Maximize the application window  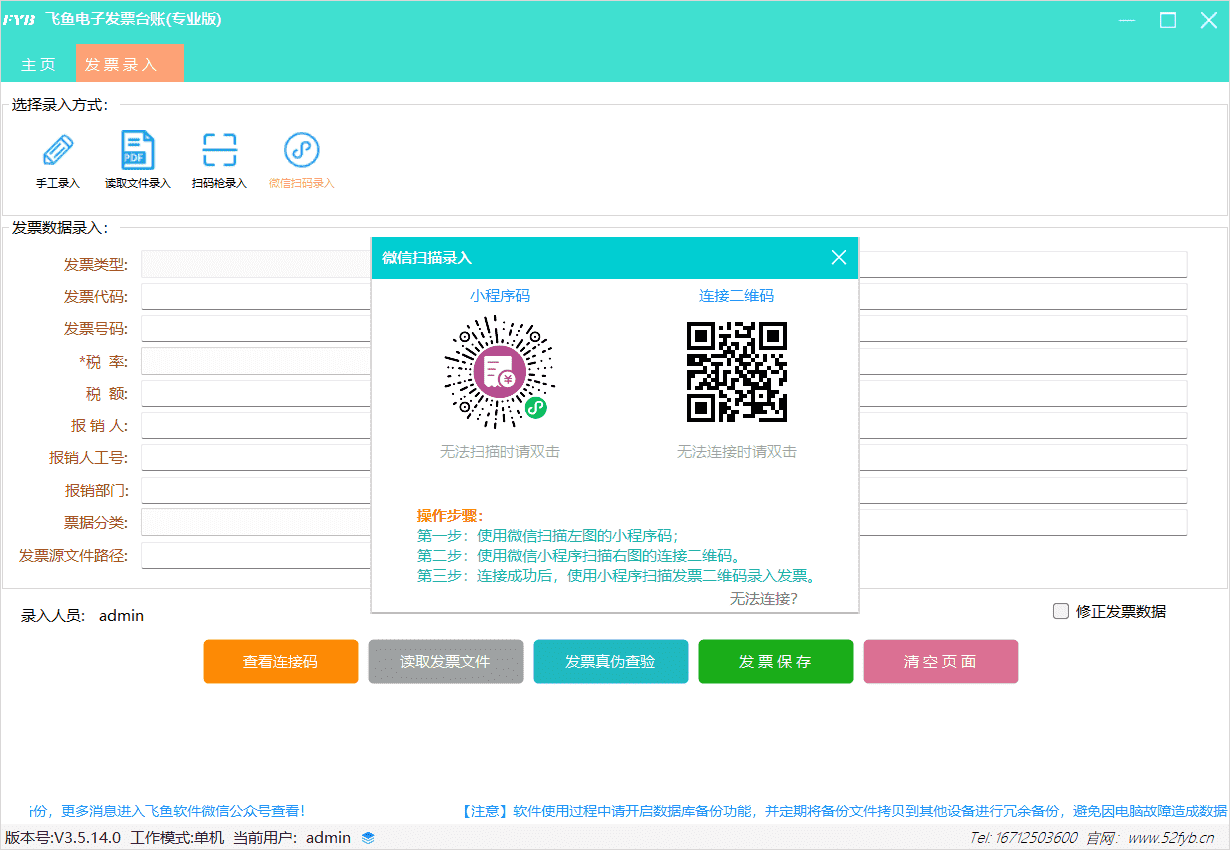pyautogui.click(x=1168, y=20)
